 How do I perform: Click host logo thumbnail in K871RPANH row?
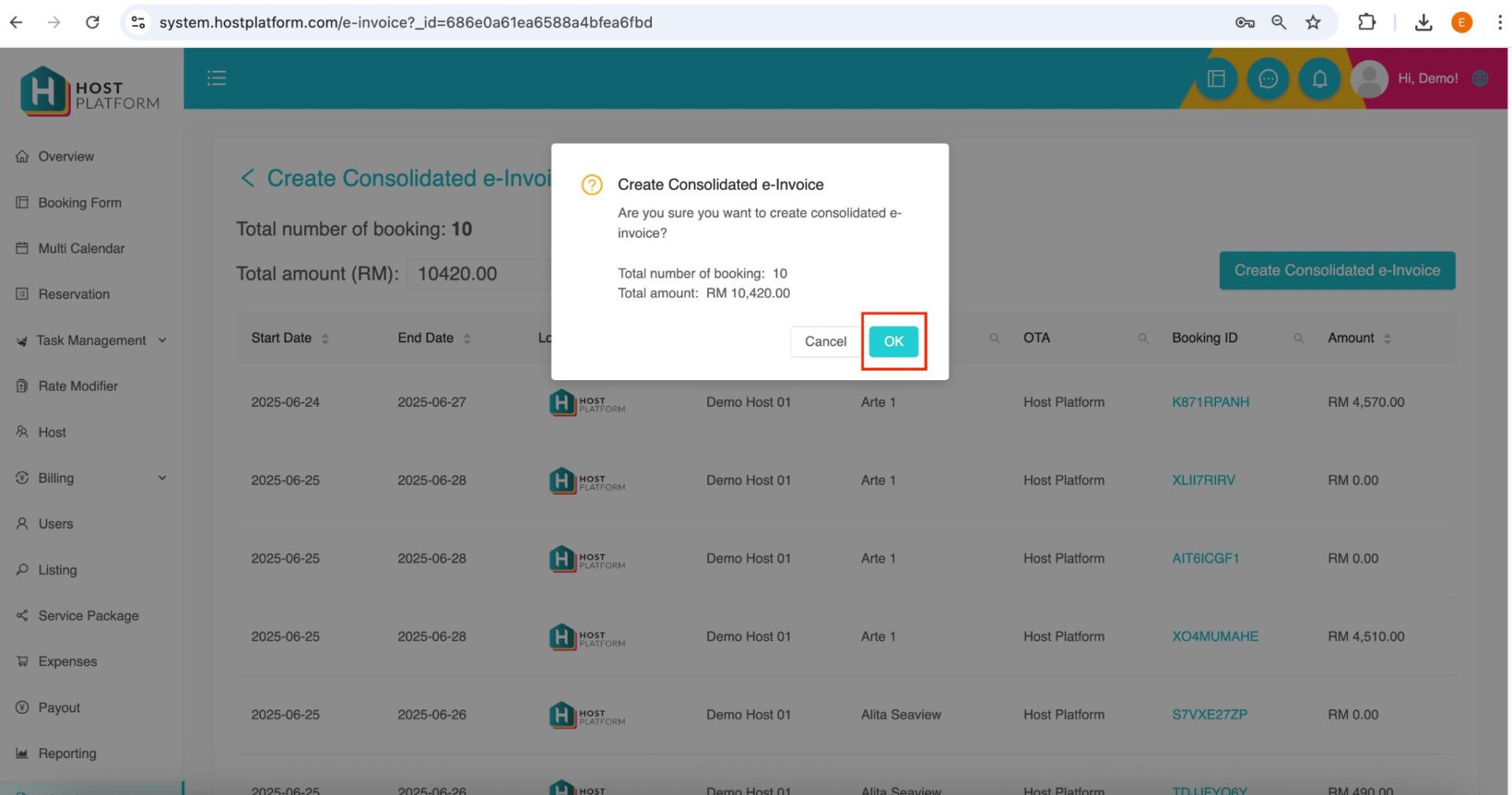[587, 403]
